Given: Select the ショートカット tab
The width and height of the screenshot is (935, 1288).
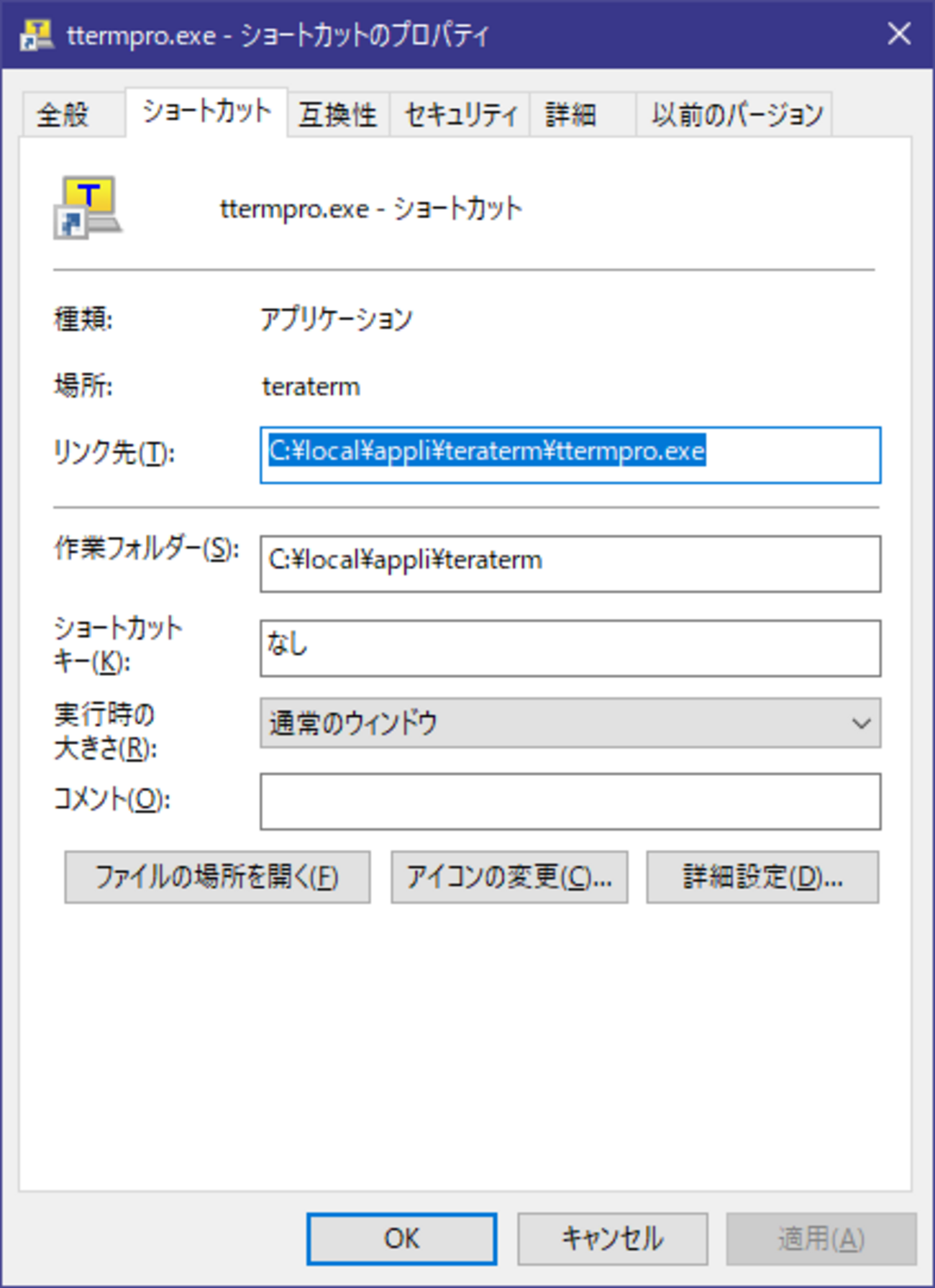Looking at the screenshot, I should click(x=206, y=111).
